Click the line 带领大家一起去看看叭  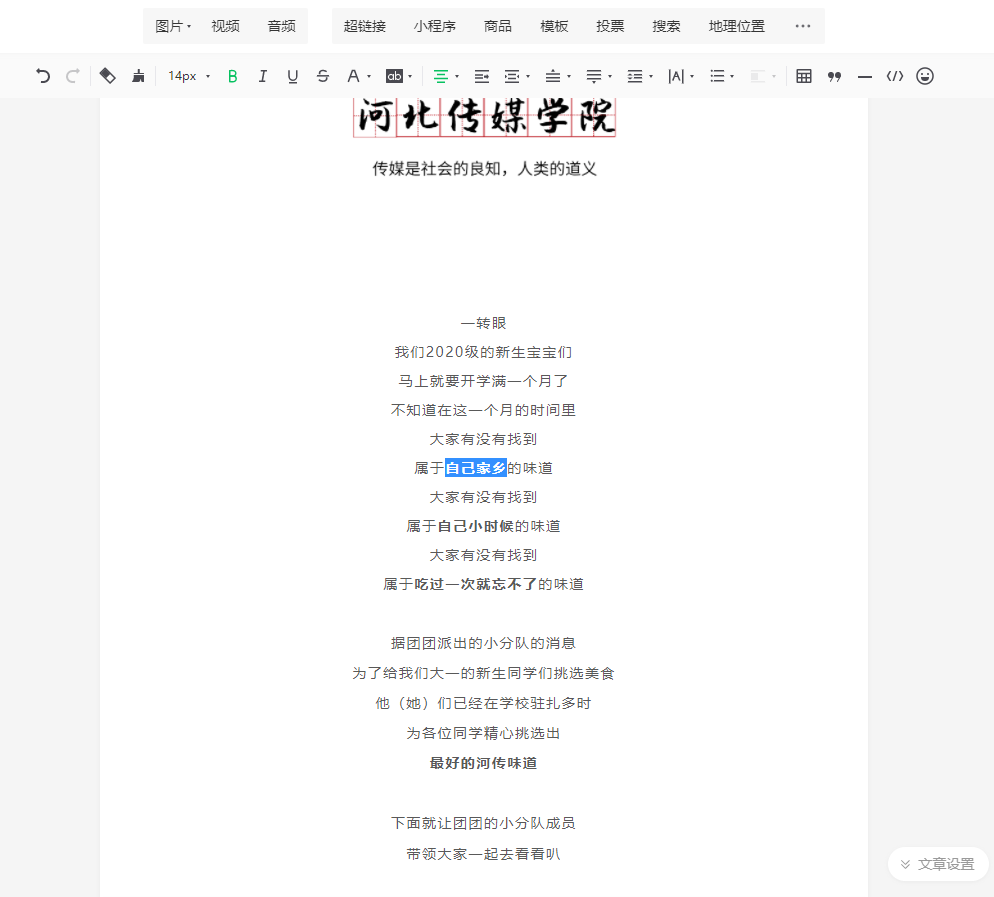483,854
